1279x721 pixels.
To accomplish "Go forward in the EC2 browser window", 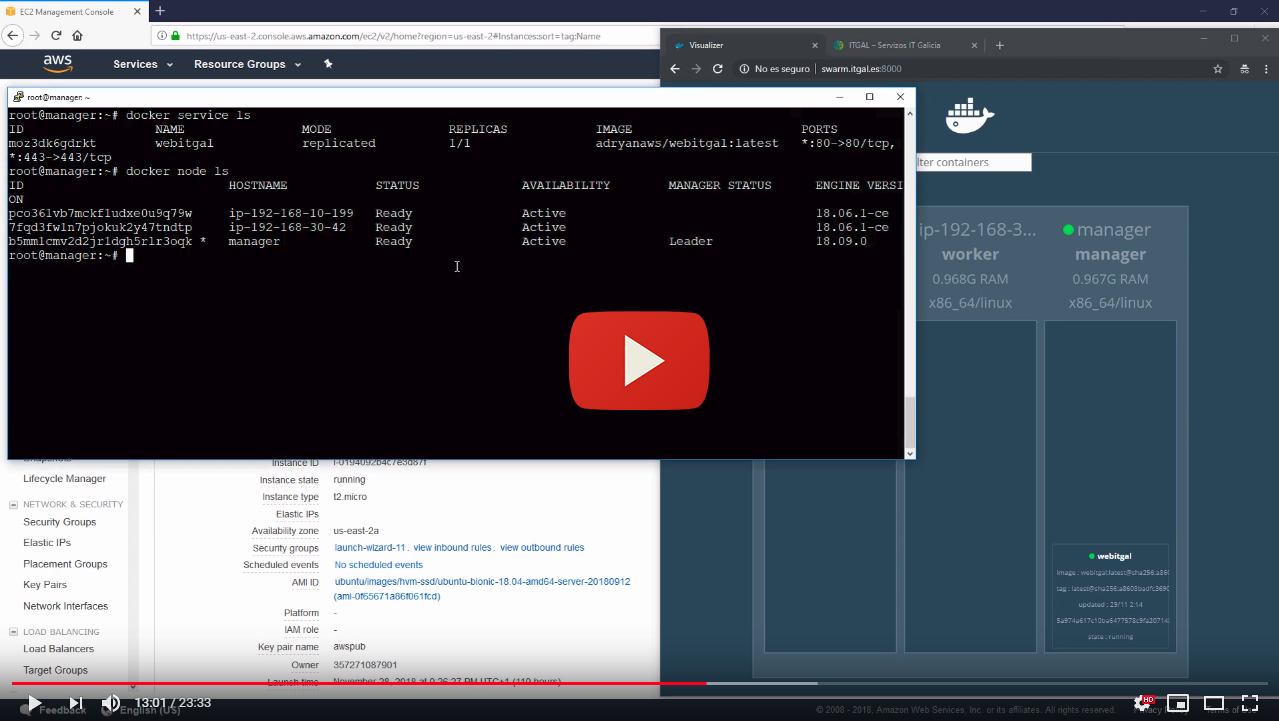I will pos(35,35).
